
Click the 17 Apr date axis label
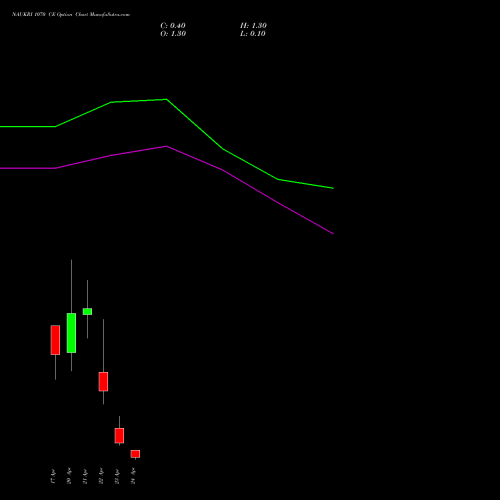pos(53,476)
